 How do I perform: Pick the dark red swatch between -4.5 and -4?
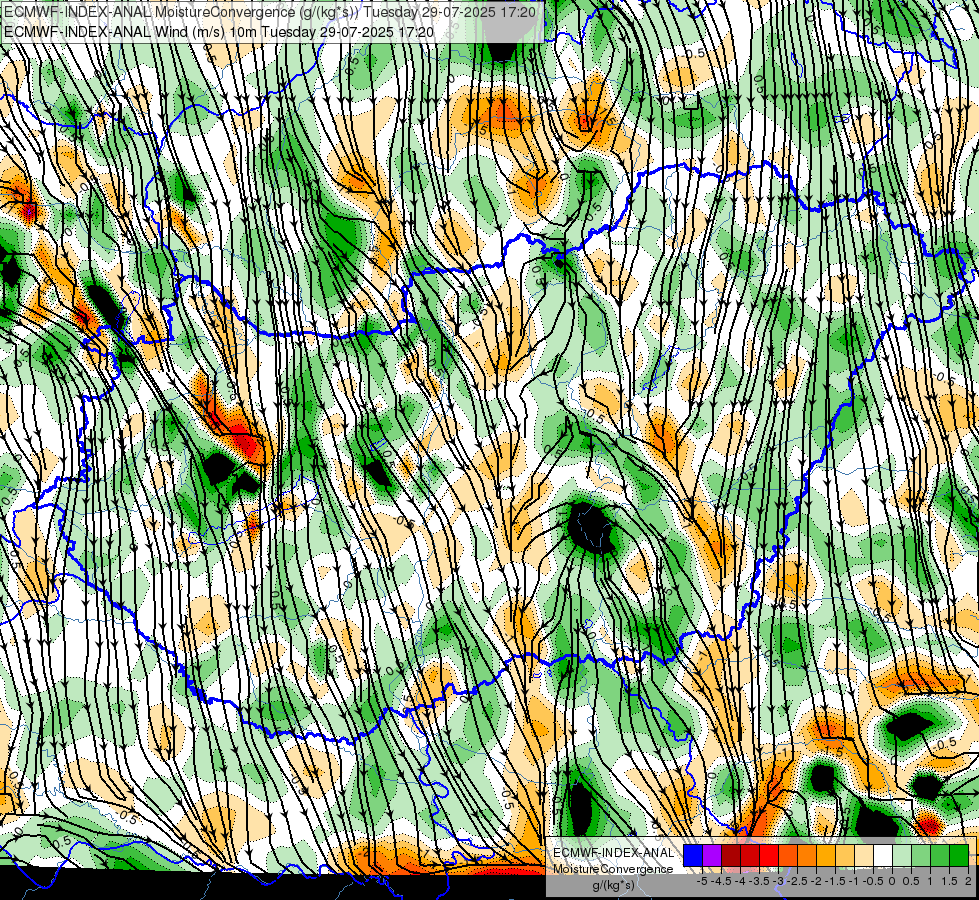pyautogui.click(x=731, y=856)
